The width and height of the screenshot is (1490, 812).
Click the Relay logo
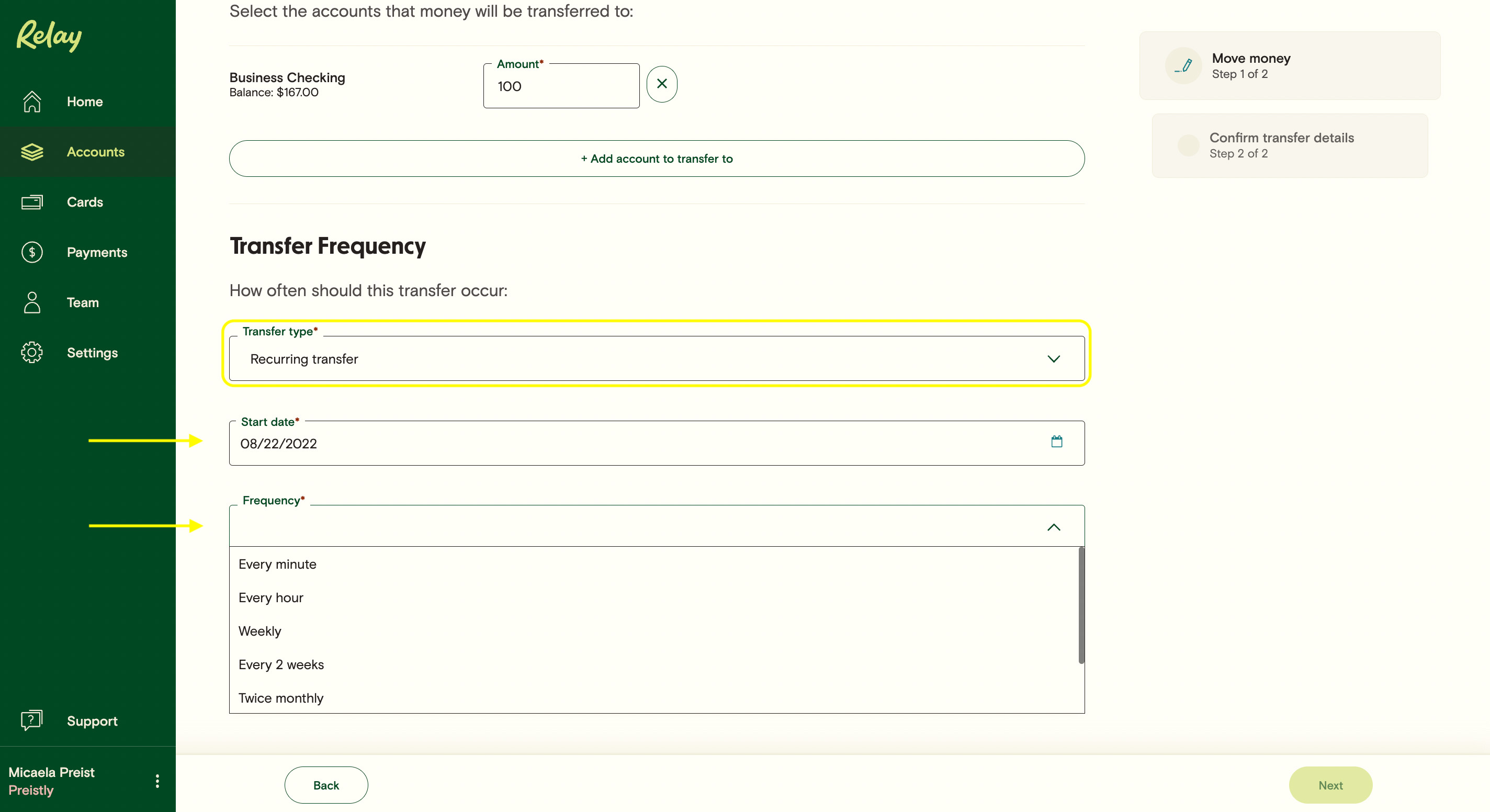[x=49, y=36]
